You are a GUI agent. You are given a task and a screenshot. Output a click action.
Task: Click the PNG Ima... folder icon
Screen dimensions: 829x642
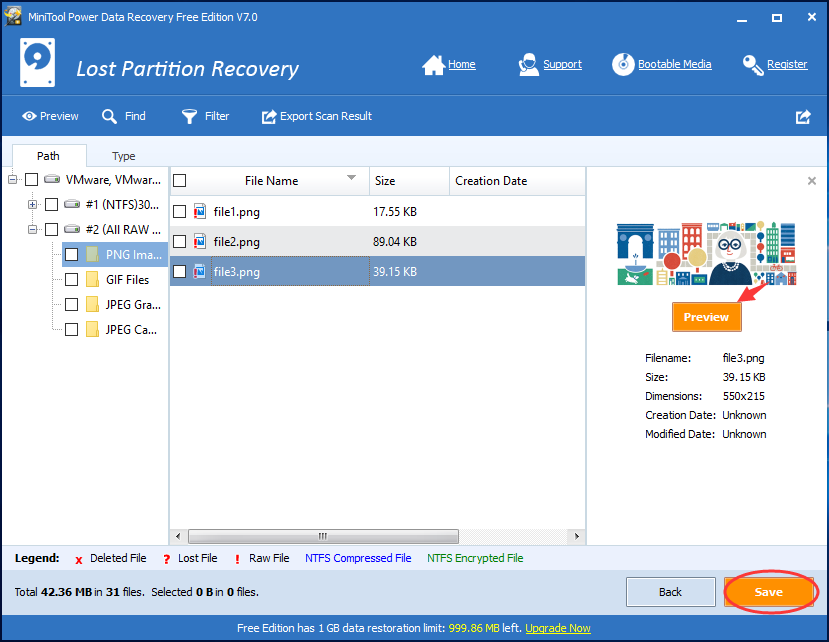point(92,254)
